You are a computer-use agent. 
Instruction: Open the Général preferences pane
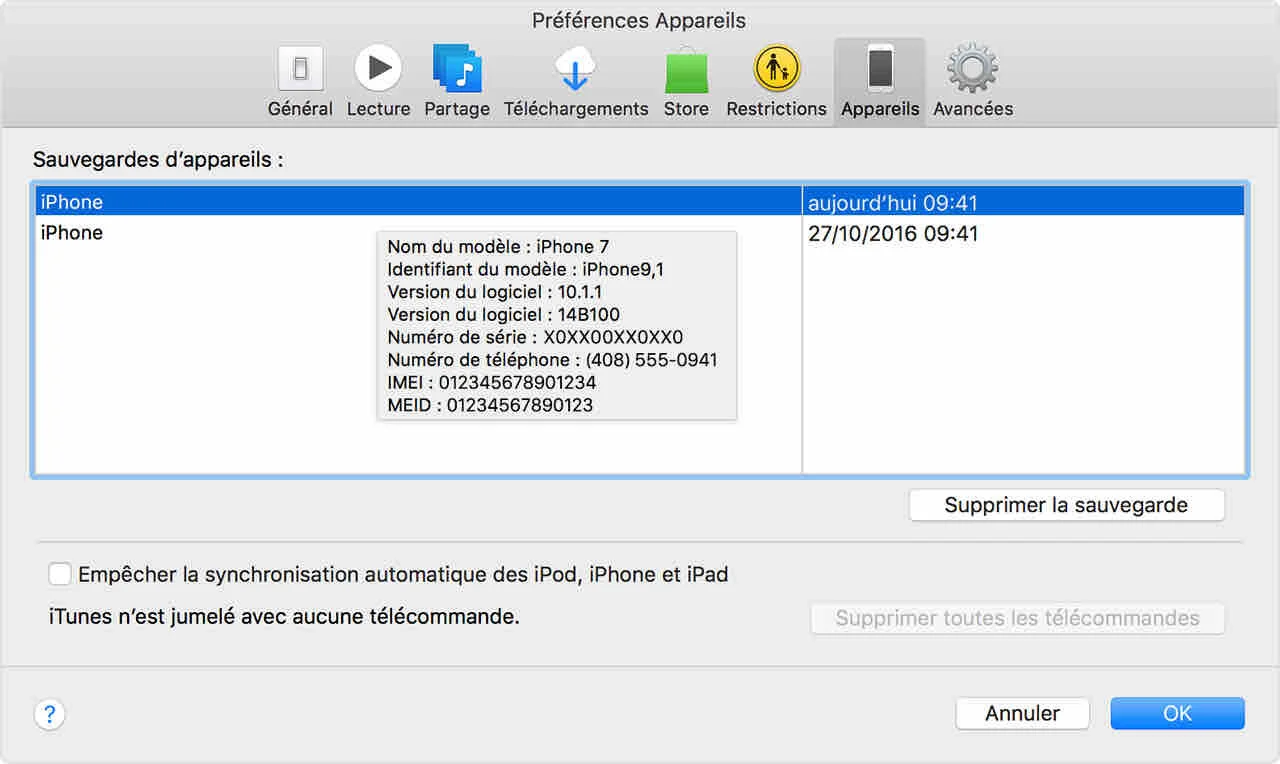point(300,82)
